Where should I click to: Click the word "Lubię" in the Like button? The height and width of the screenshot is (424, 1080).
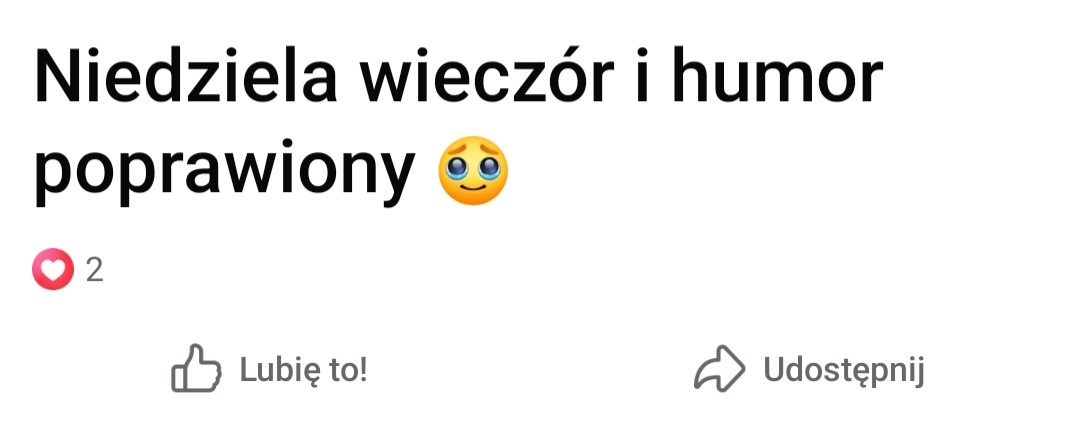(278, 372)
